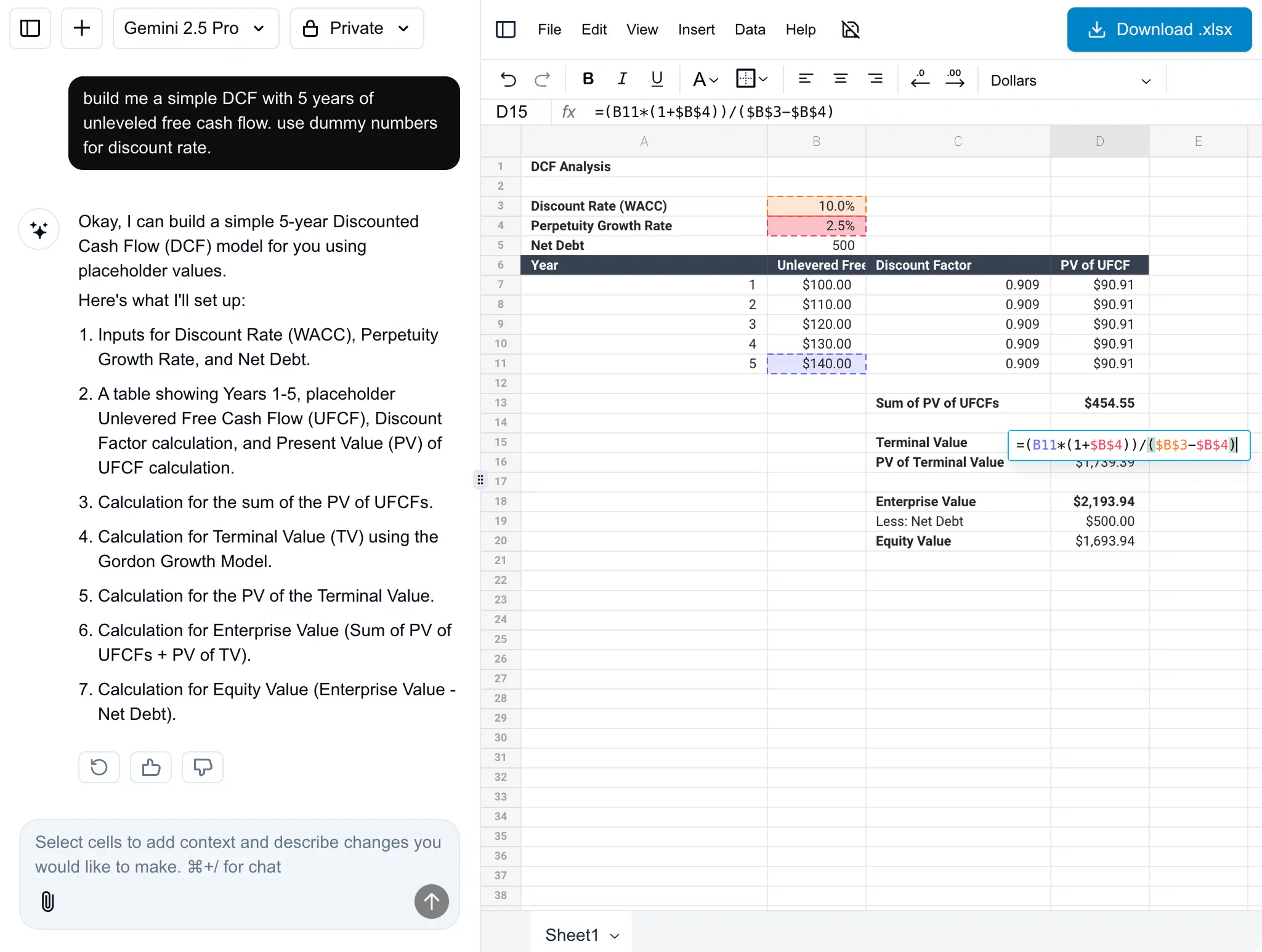Click the increase decimal places icon
1262x952 pixels.
[x=955, y=79]
